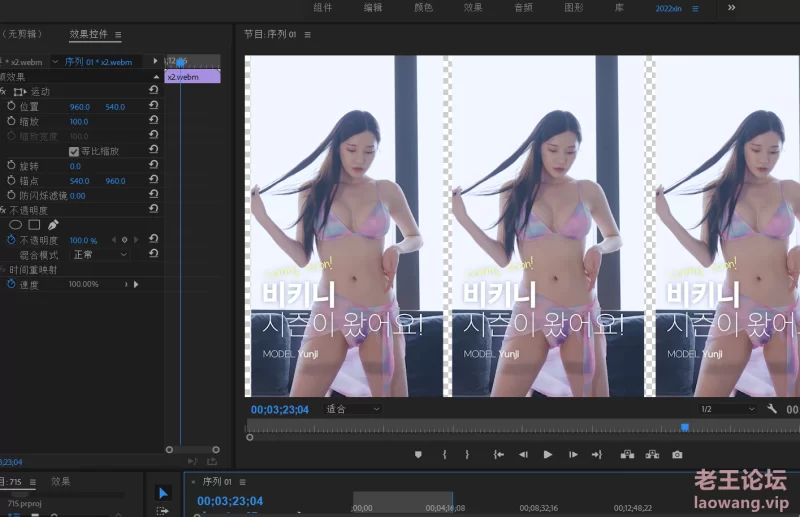Click the Go to In point icon

tap(498, 454)
